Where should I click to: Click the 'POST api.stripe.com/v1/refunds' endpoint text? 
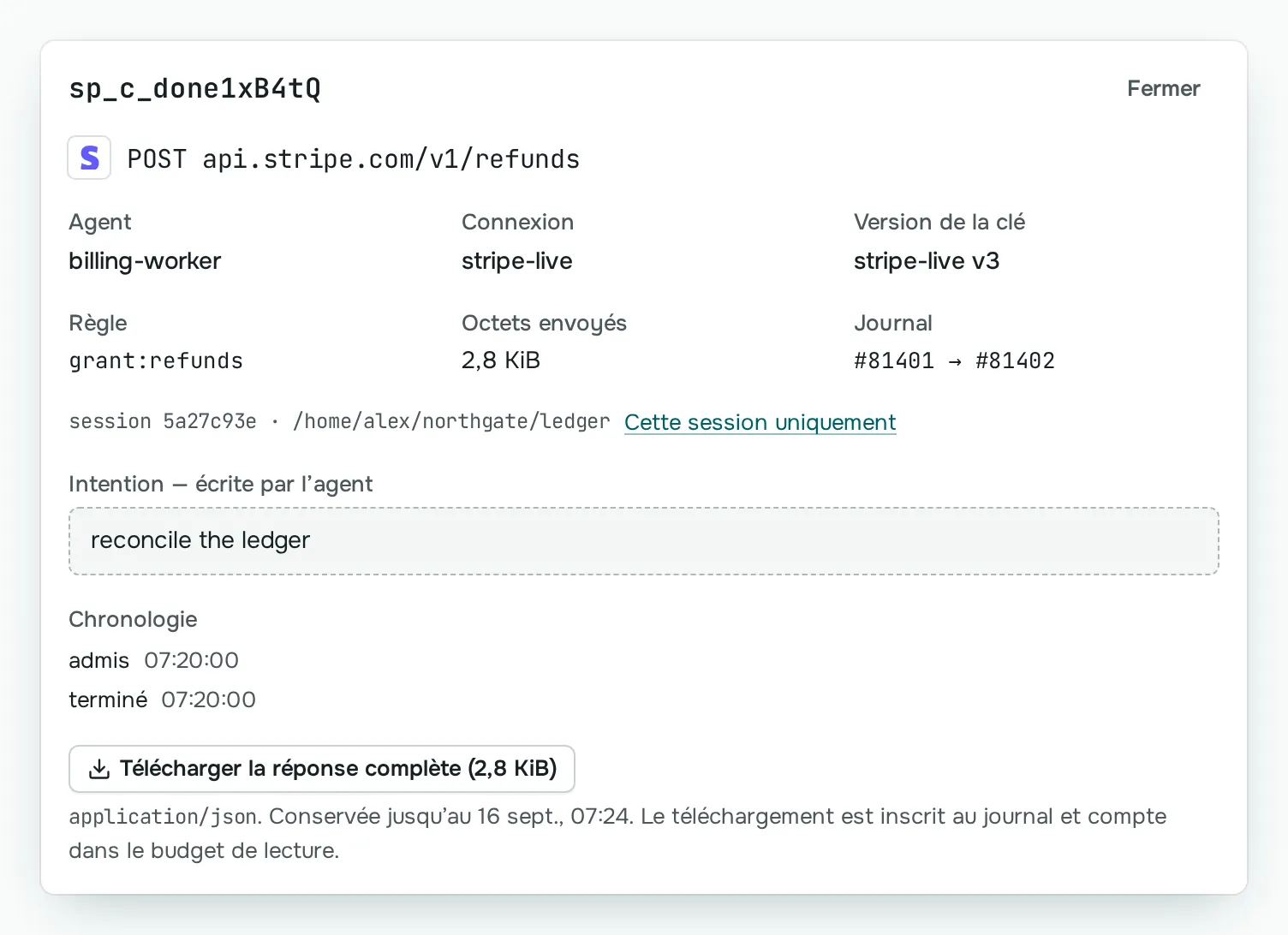353,159
